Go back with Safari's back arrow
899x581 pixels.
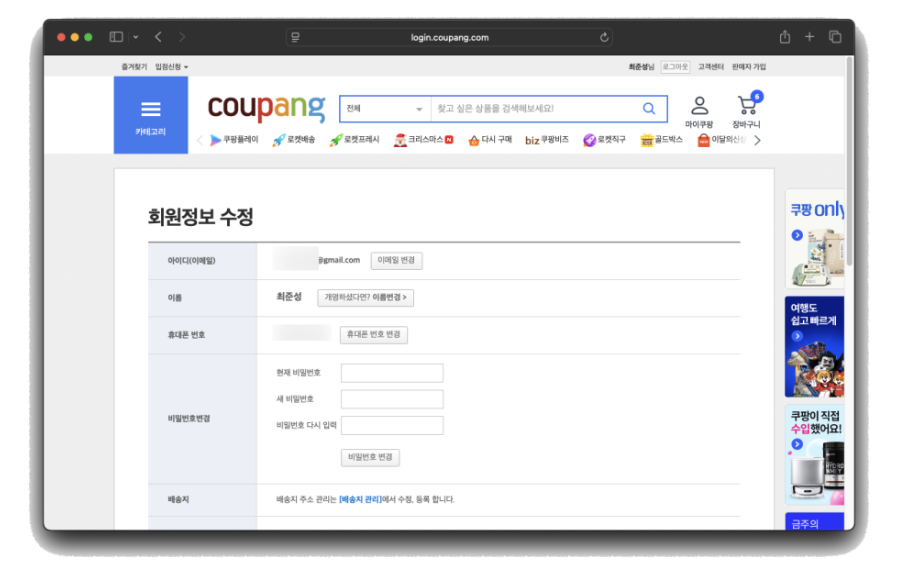tap(158, 37)
